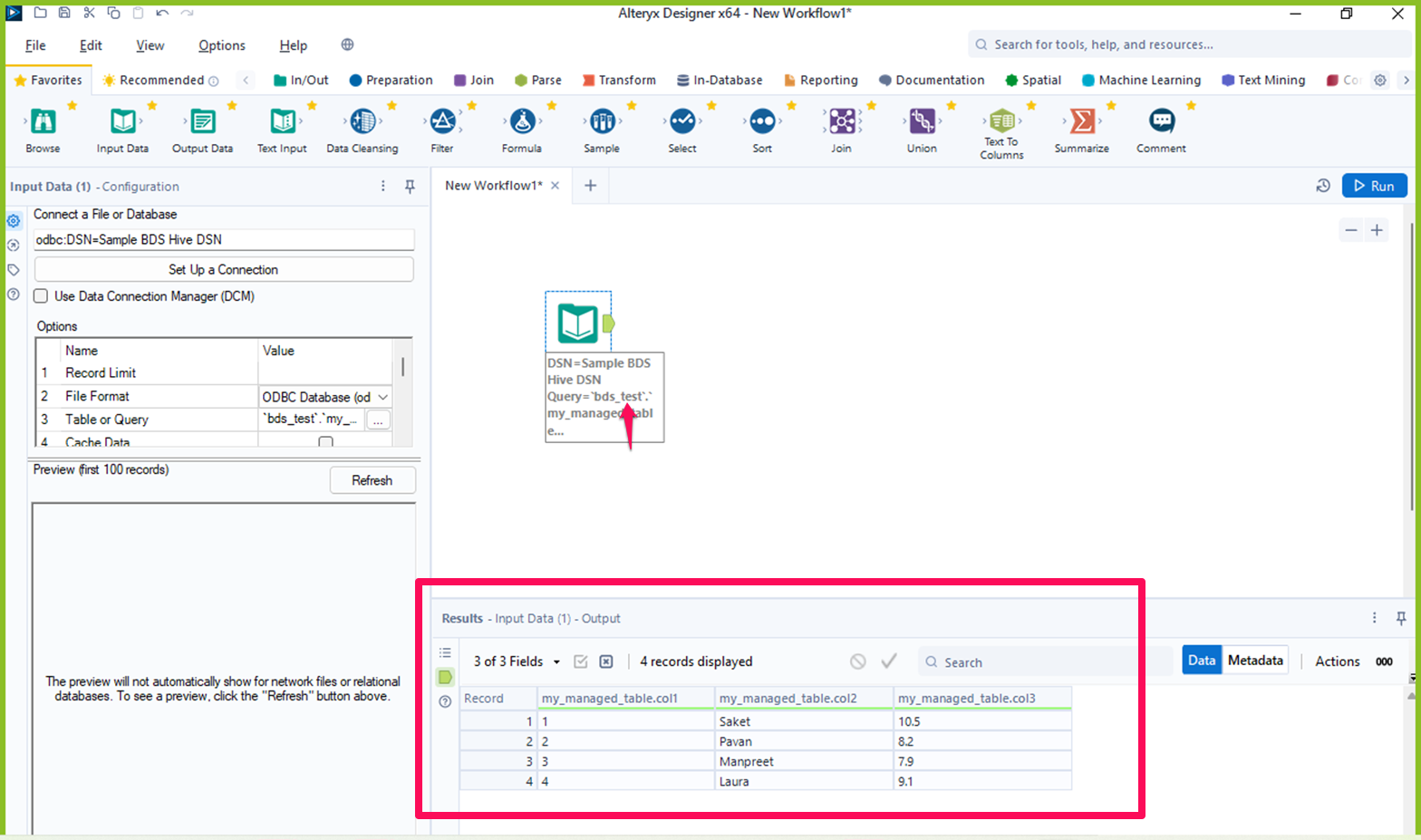
Task: Zoom in canvas with plus button
Action: click(1377, 230)
